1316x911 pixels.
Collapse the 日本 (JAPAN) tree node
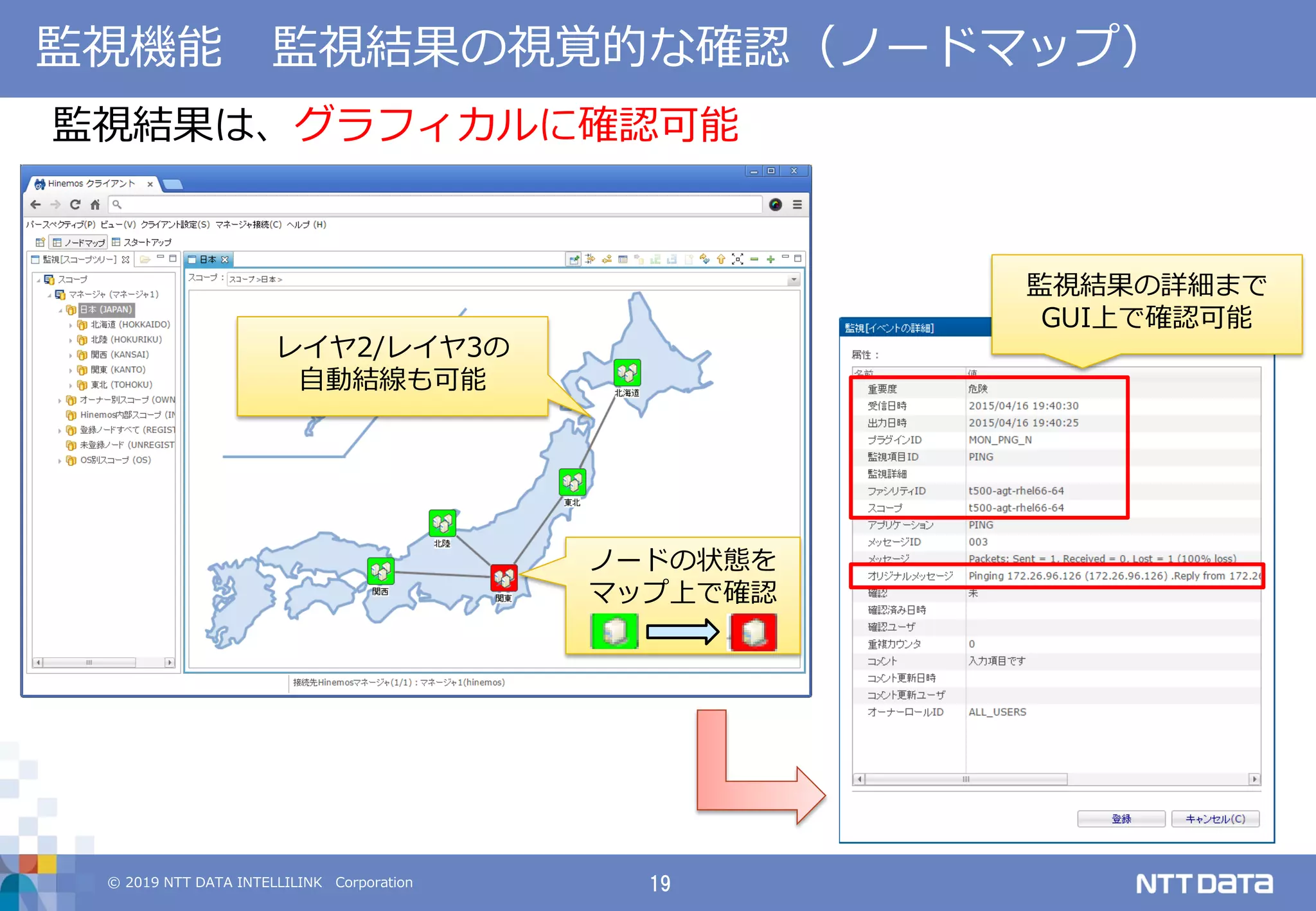click(x=60, y=310)
